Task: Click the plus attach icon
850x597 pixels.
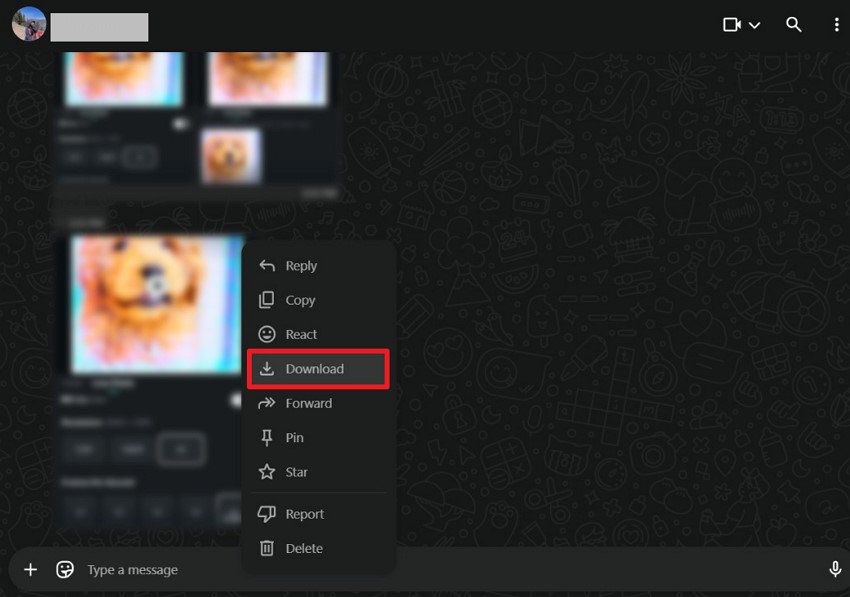Action: click(x=30, y=570)
